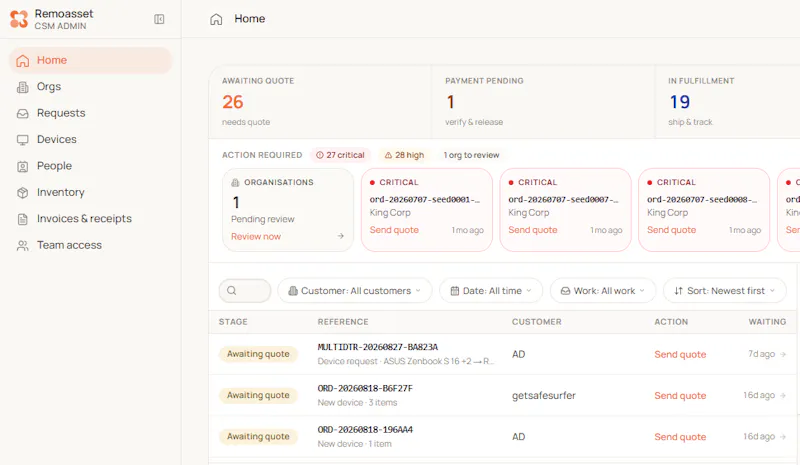
Task: Open the Orgs section
Action: pyautogui.click(x=90, y=87)
